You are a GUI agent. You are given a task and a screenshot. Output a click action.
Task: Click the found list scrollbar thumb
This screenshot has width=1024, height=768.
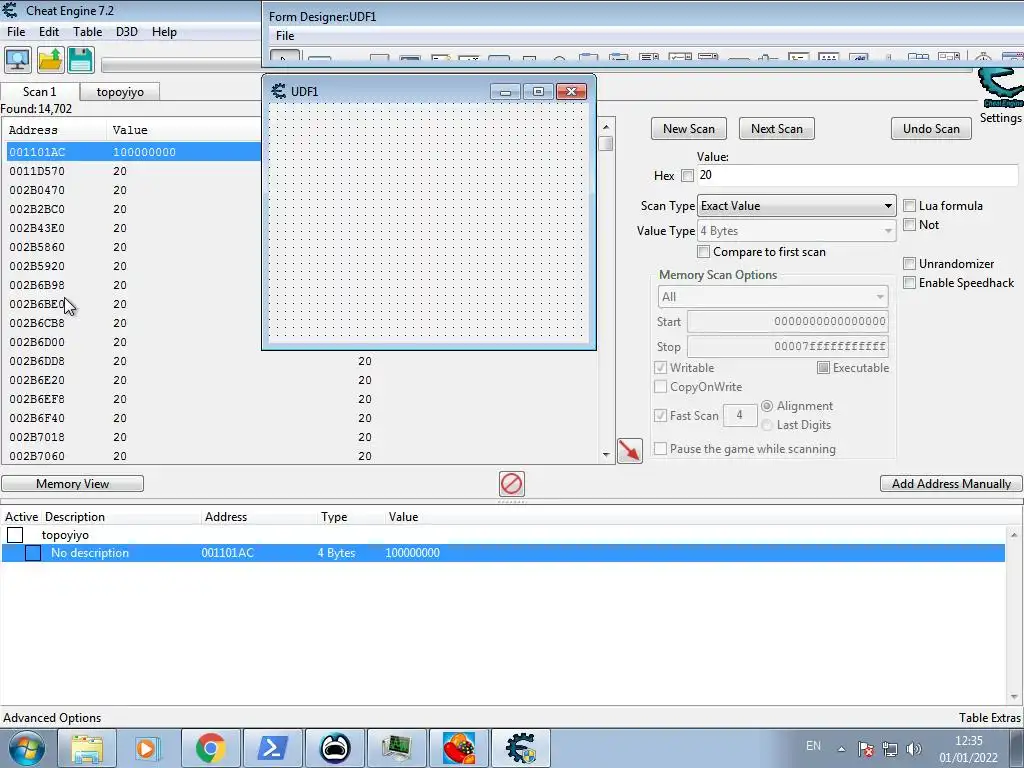(x=606, y=144)
